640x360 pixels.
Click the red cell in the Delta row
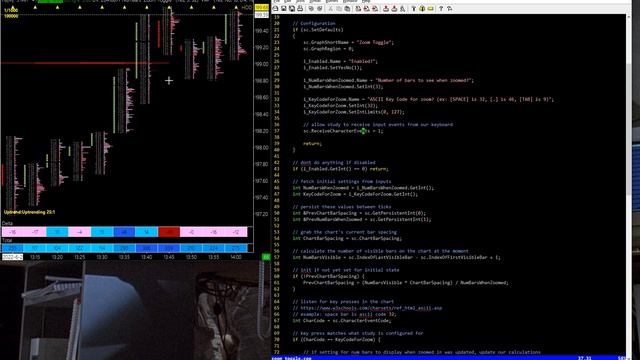(x=169, y=232)
